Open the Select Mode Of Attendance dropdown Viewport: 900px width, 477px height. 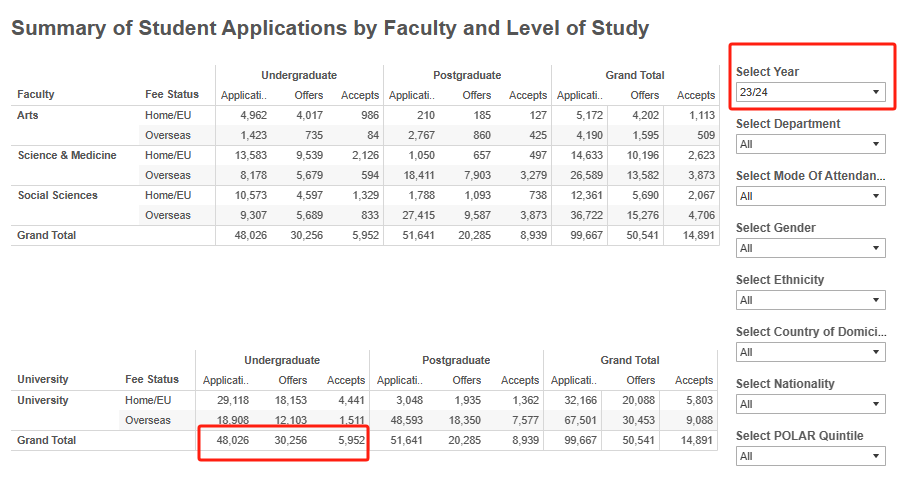click(810, 196)
